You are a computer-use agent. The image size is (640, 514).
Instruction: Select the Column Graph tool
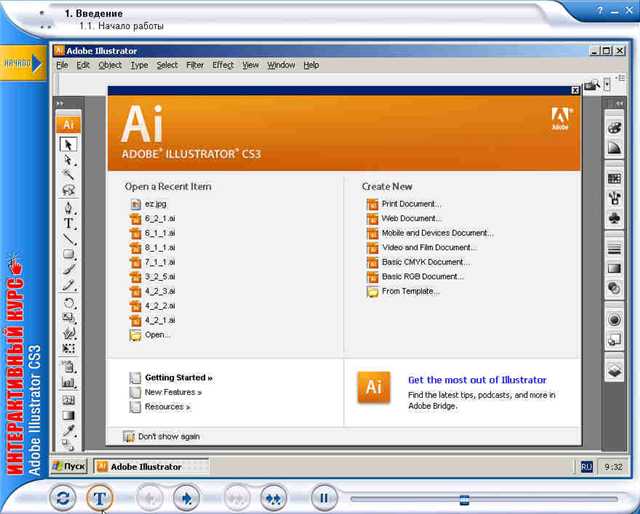(x=68, y=382)
